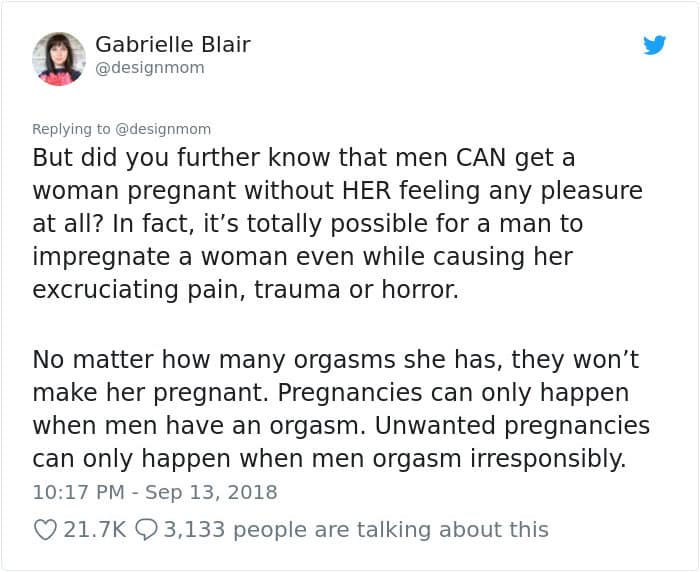Open Gabrielle Blair's profile picture
Screen dimensions: 700x572
tap(58, 59)
